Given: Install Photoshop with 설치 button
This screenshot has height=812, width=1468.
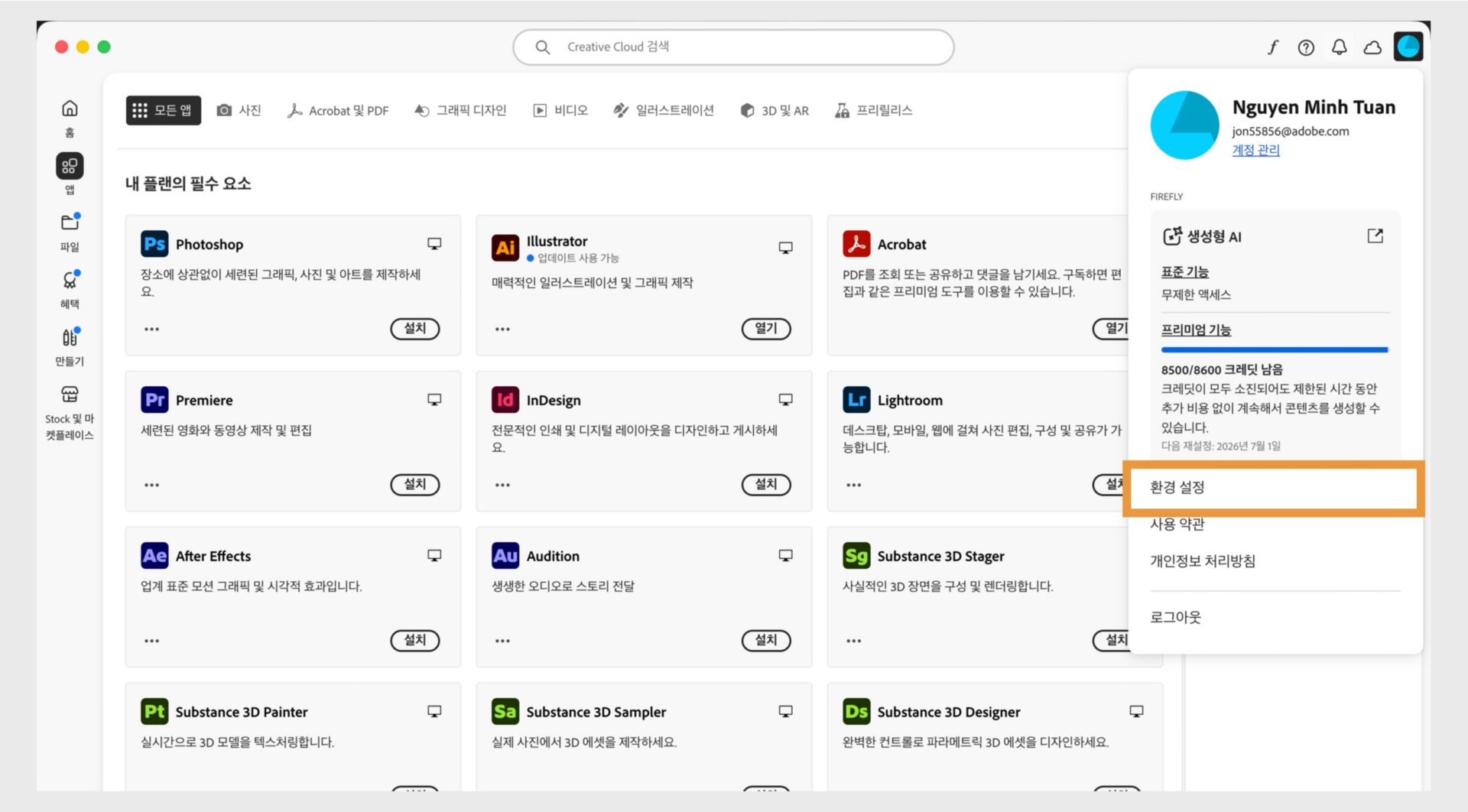Looking at the screenshot, I should pos(415,329).
